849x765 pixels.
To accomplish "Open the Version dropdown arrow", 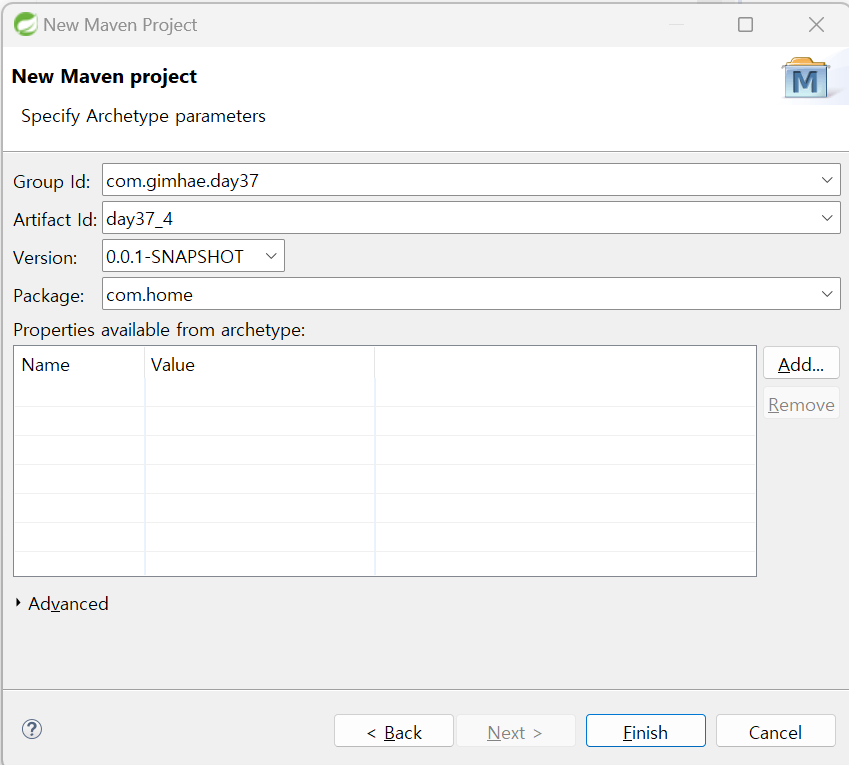I will pyautogui.click(x=271, y=256).
